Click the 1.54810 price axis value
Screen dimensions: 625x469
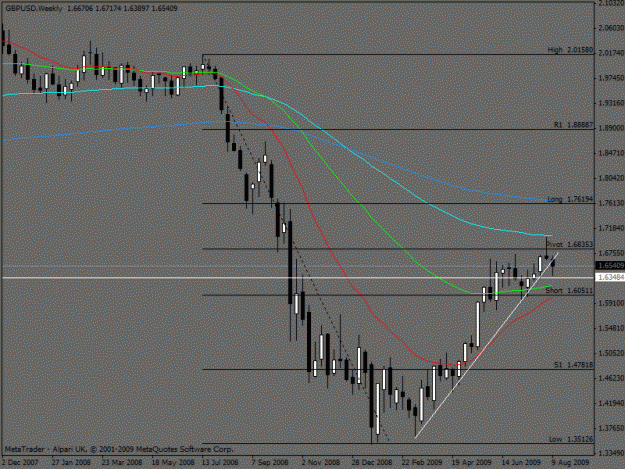tap(611, 328)
